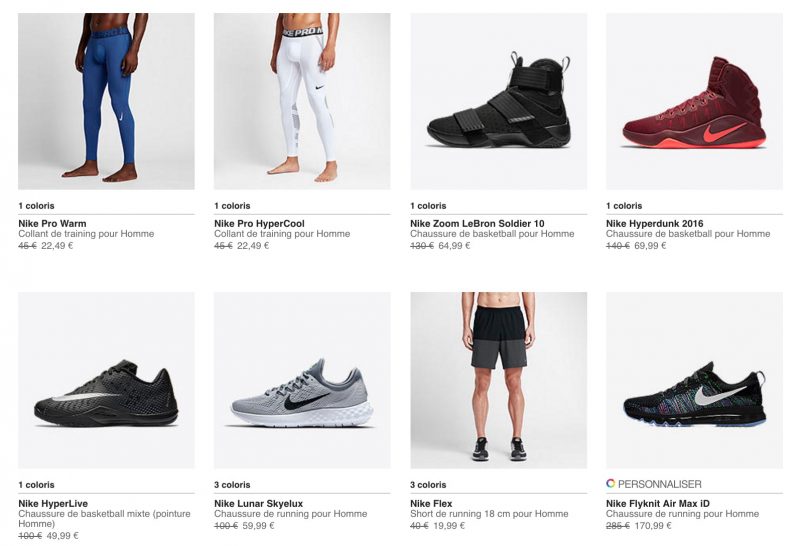View the Nike Flex running shorts photo
This screenshot has width=800, height=546.
[498, 380]
